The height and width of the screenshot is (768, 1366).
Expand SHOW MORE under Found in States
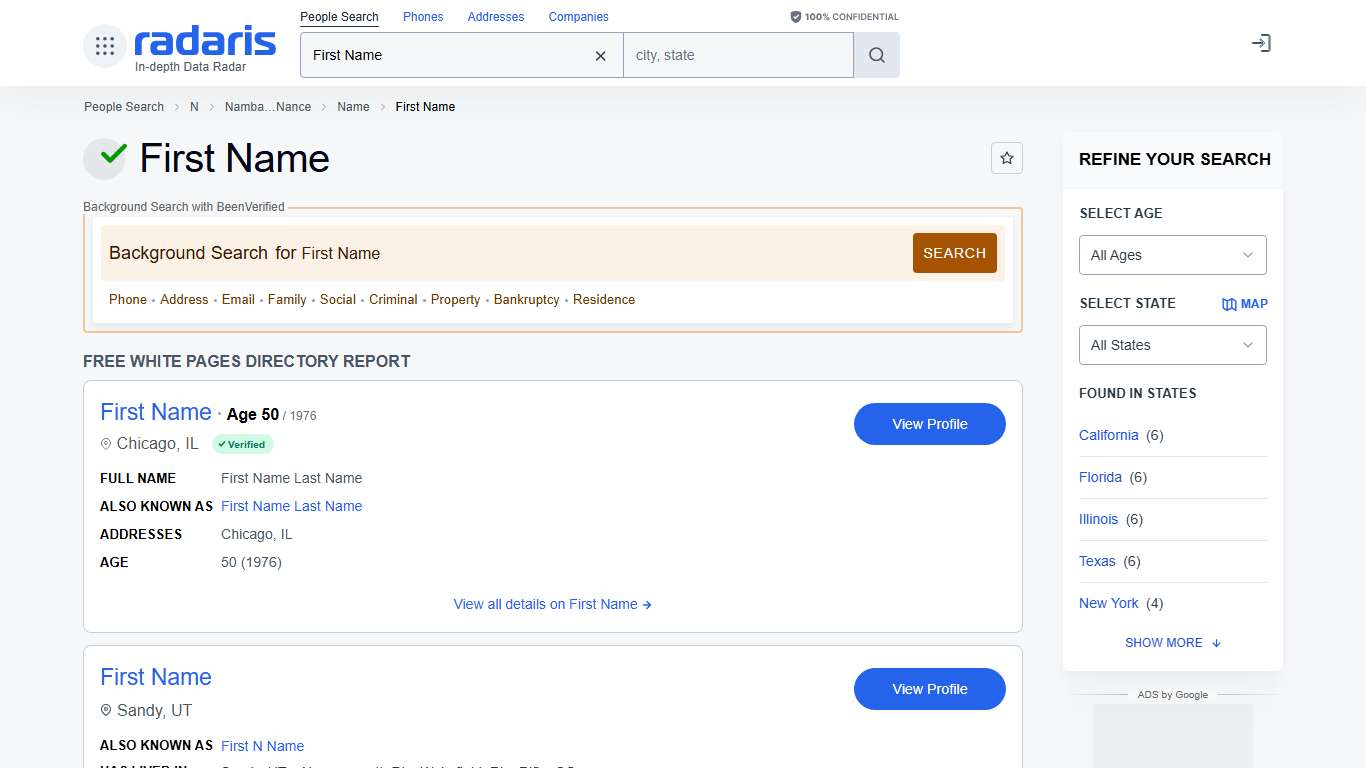click(1172, 642)
